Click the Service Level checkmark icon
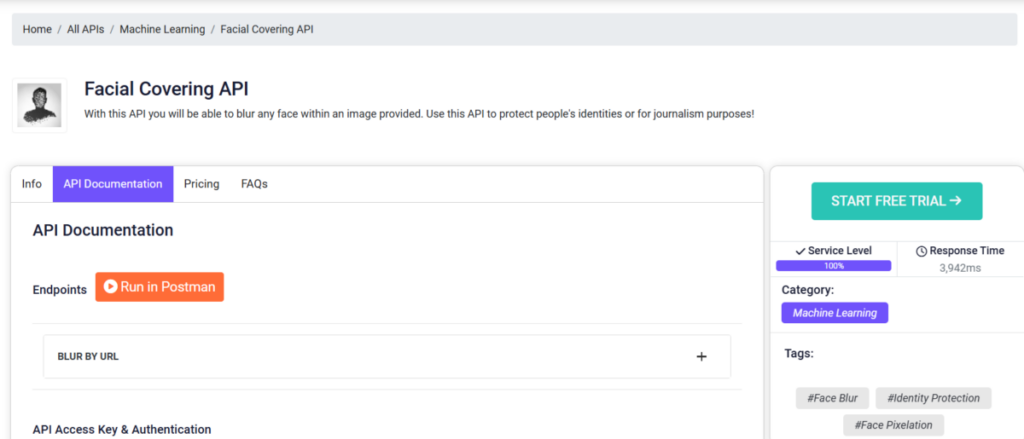 800,251
